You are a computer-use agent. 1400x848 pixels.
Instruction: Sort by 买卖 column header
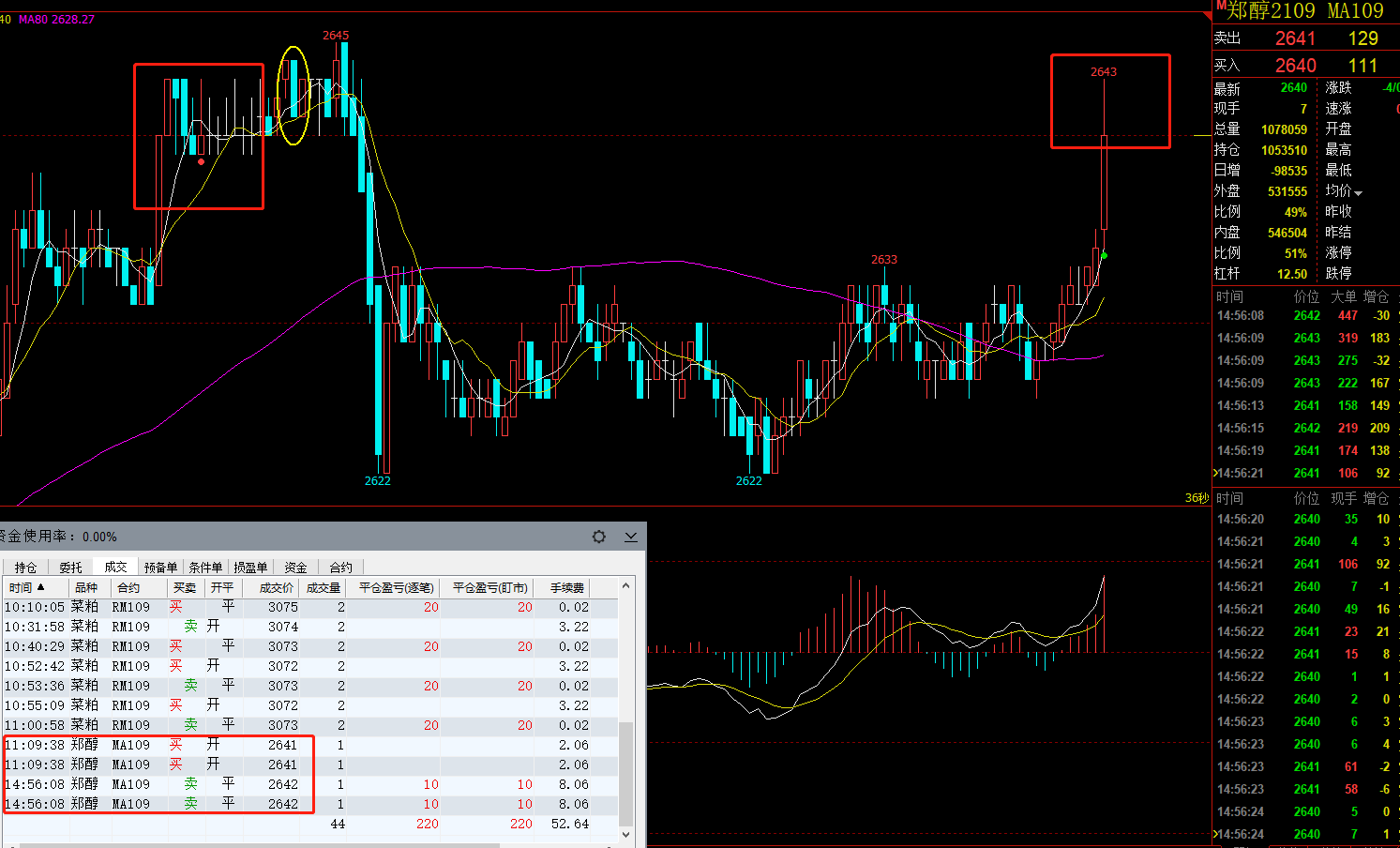click(x=185, y=587)
